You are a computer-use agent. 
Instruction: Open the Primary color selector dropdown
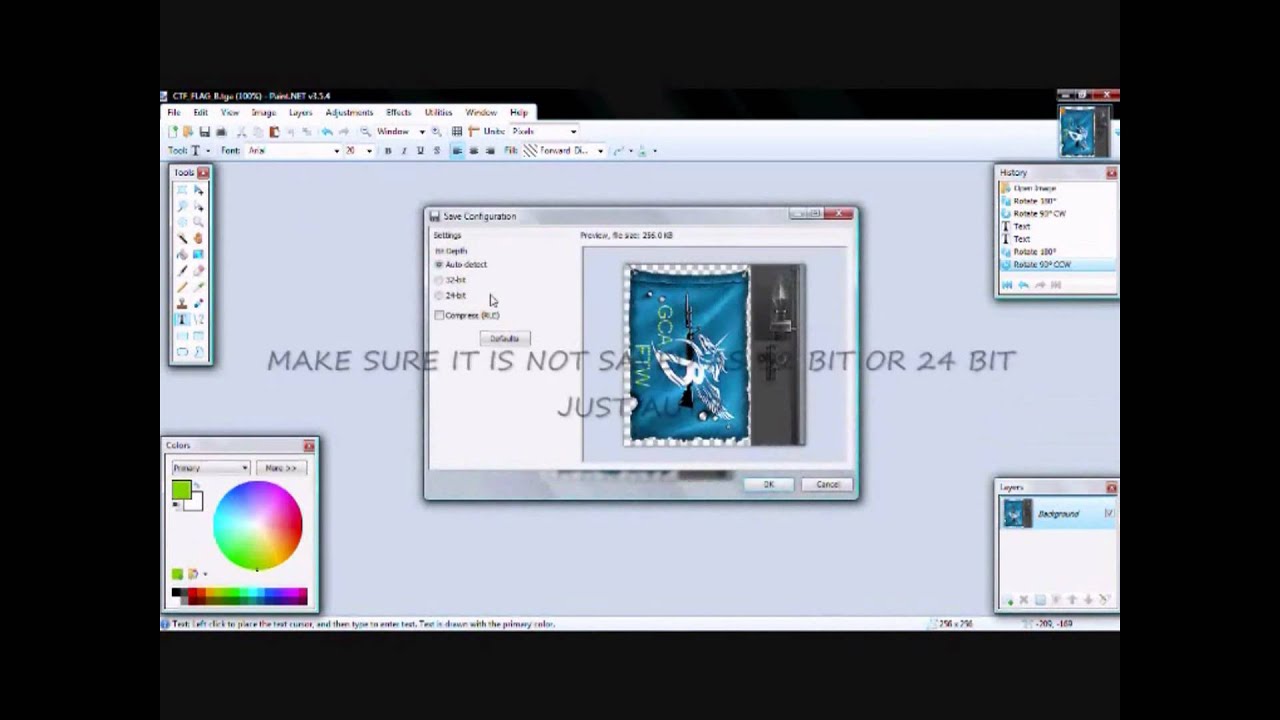210,467
